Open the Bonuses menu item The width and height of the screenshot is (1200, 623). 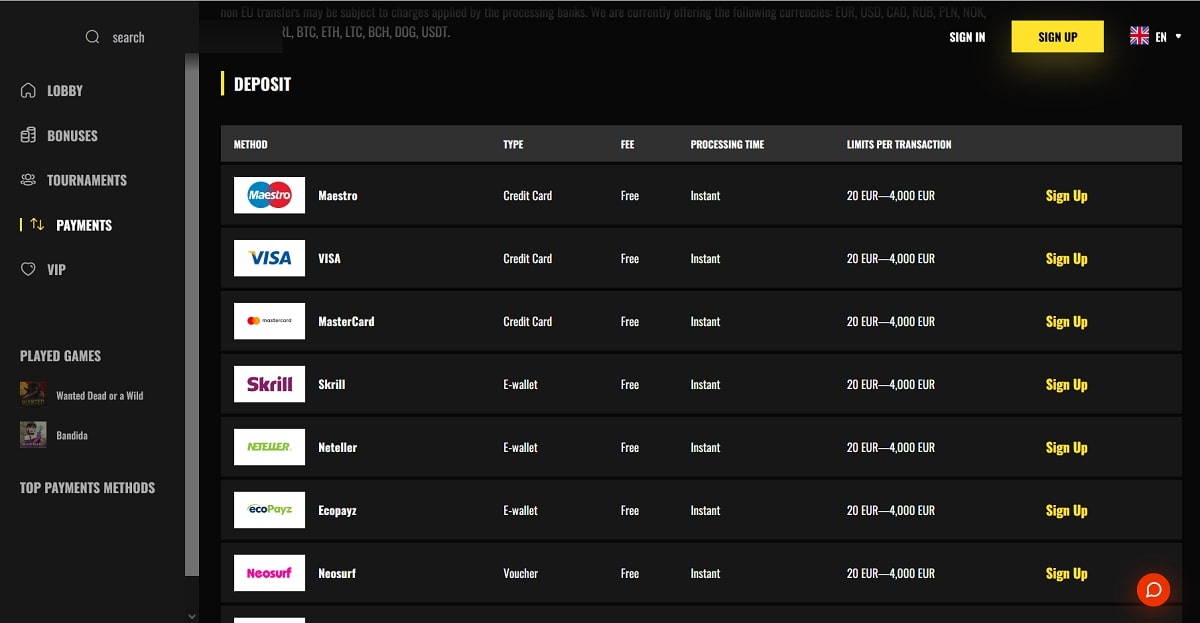point(72,135)
